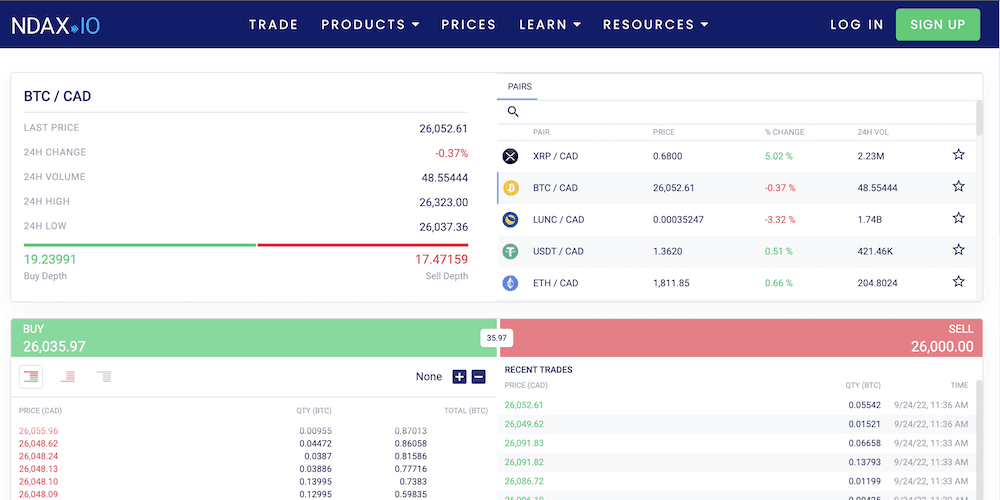Switch to the Pairs tab
1000x500 pixels.
pyautogui.click(x=520, y=87)
